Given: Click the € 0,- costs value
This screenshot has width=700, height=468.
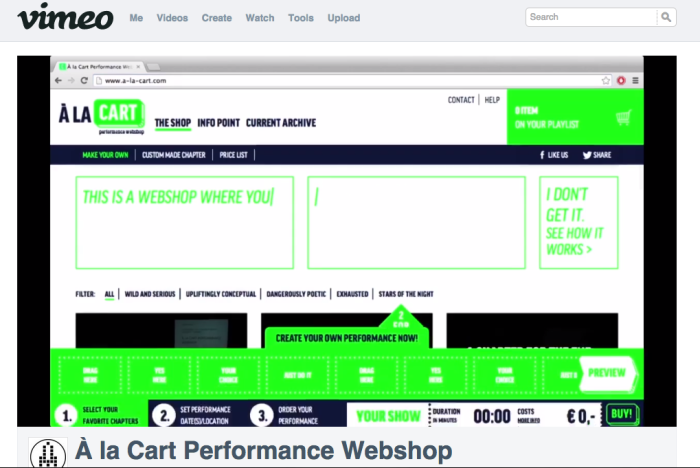Looking at the screenshot, I should point(581,417).
